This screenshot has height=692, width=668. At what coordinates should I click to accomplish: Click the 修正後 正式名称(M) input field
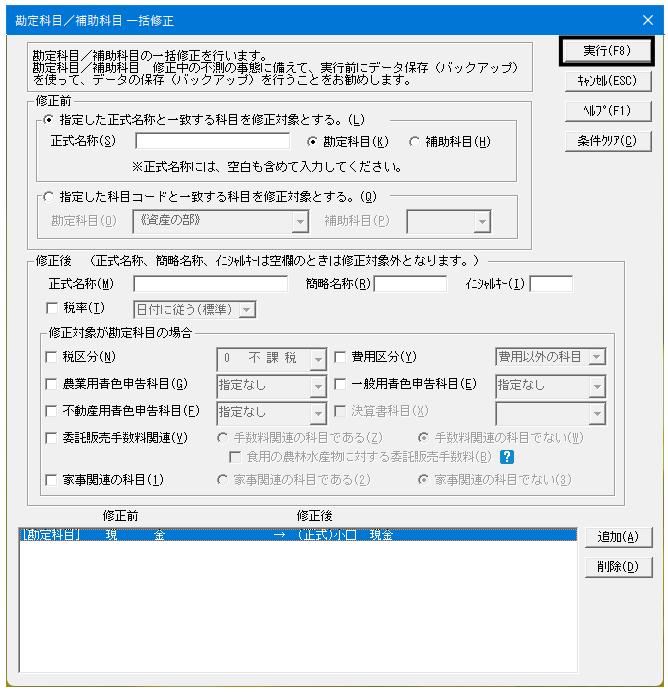point(210,284)
